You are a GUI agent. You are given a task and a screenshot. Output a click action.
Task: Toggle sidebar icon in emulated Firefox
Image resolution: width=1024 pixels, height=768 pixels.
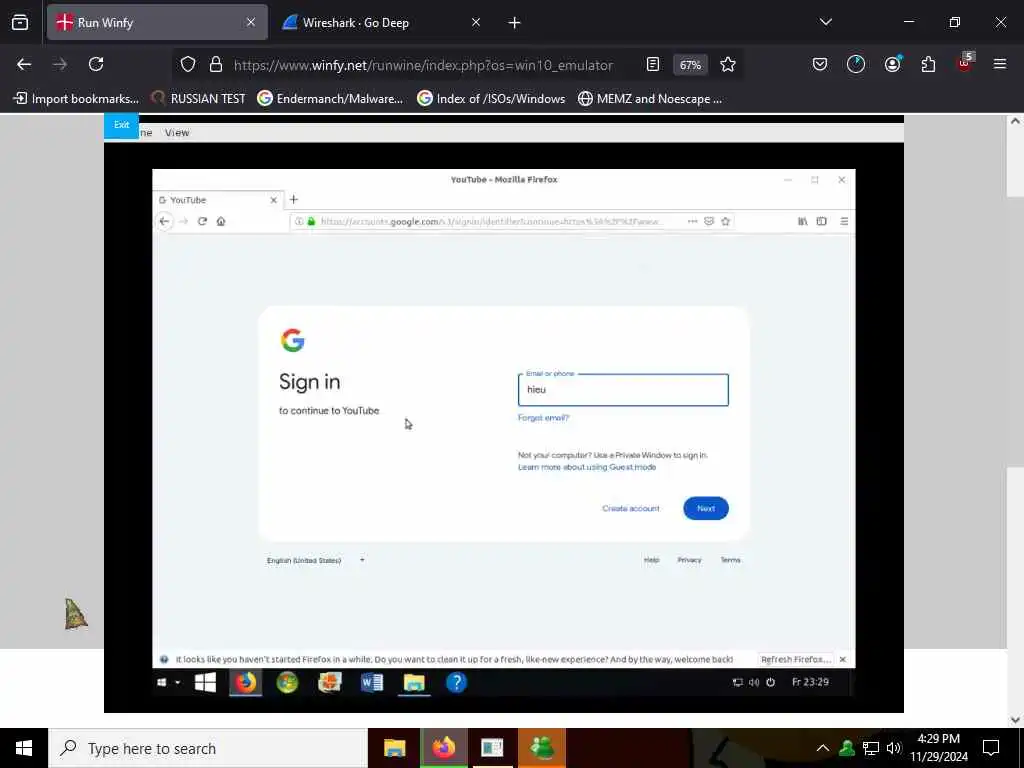822,221
